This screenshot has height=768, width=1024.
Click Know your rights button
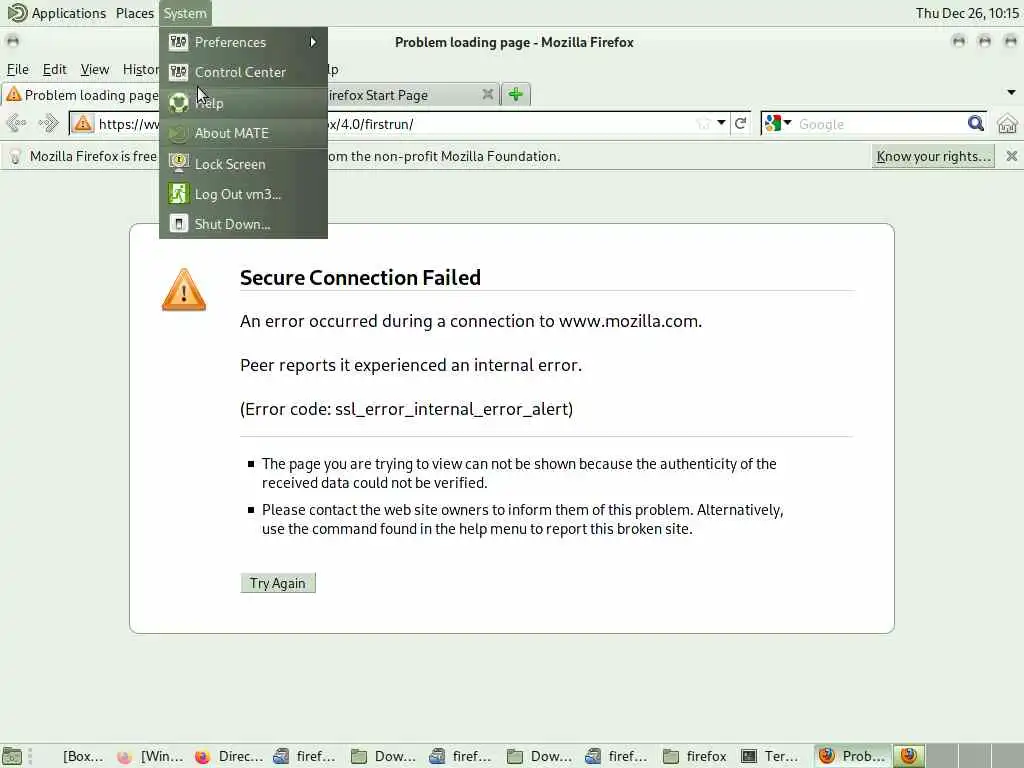pyautogui.click(x=933, y=156)
